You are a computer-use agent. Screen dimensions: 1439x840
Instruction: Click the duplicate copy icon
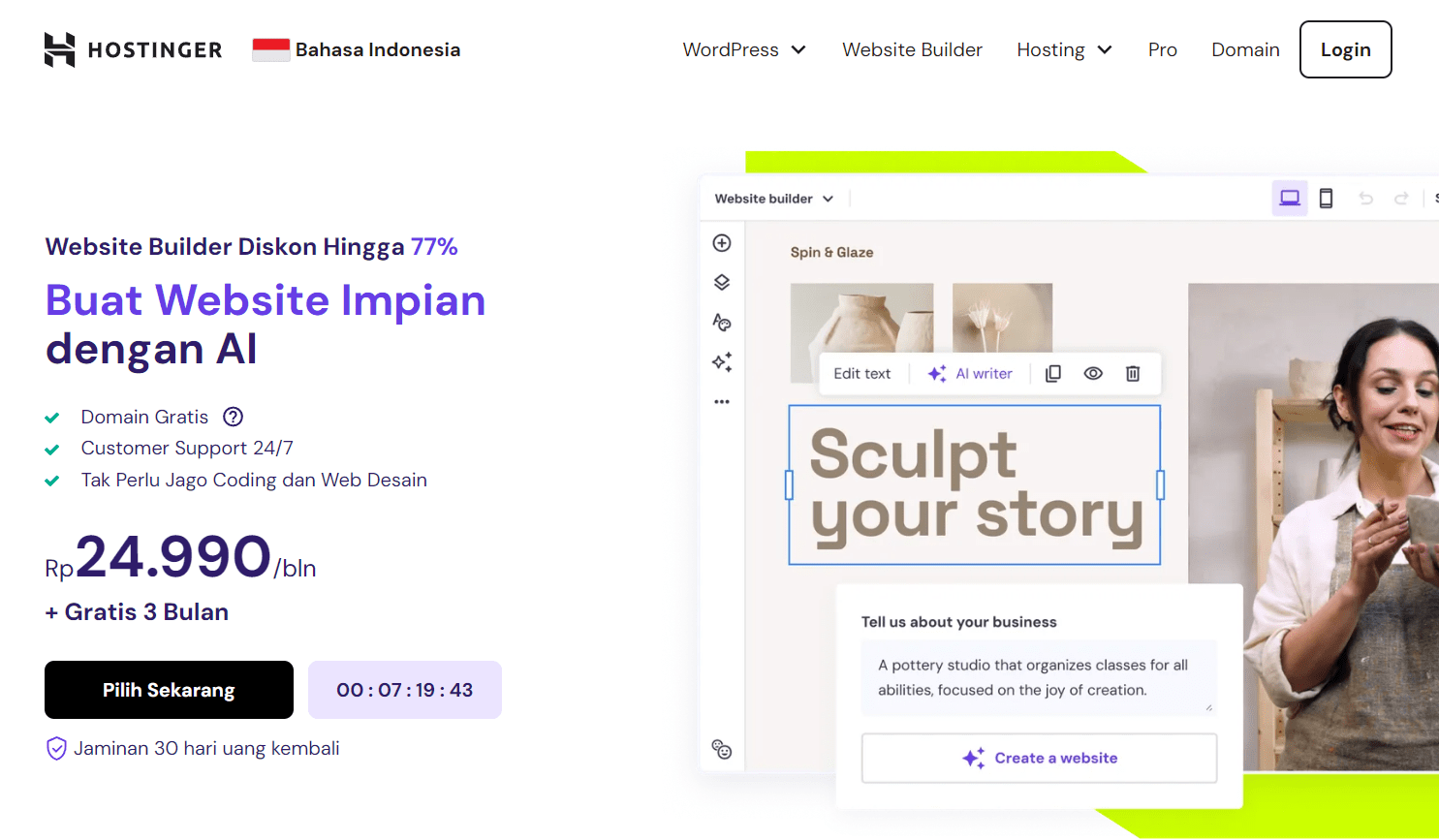point(1053,374)
